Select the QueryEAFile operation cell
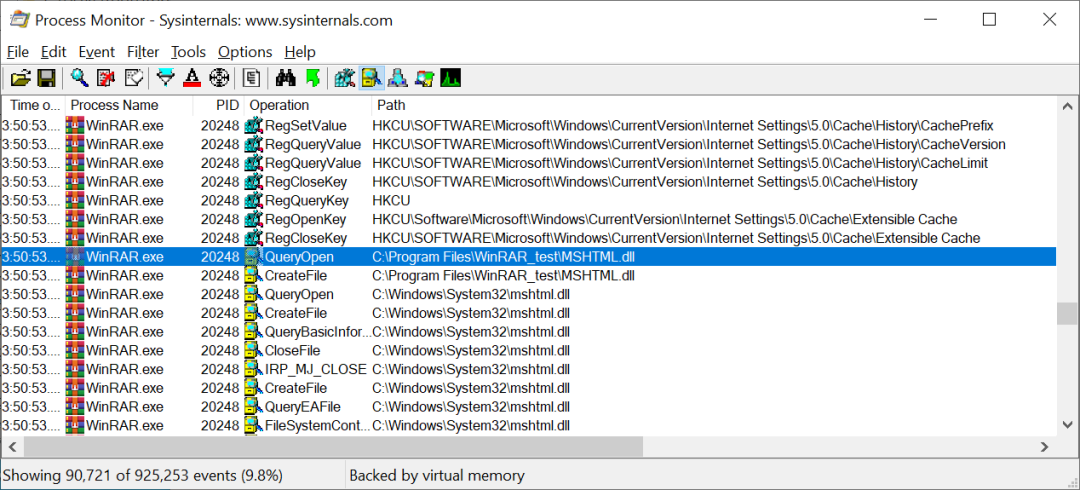Image resolution: width=1080 pixels, height=490 pixels. 303,406
